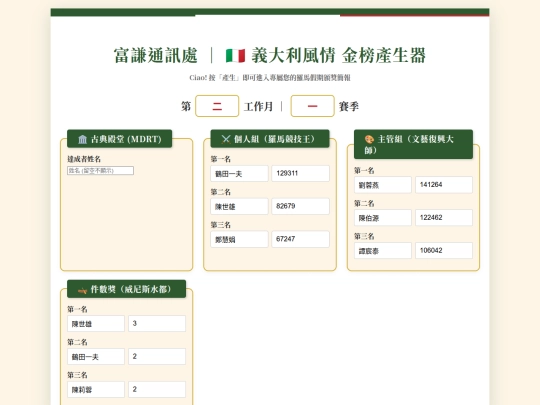Edit the work month field showing 二
The width and height of the screenshot is (540, 405).
click(x=217, y=106)
